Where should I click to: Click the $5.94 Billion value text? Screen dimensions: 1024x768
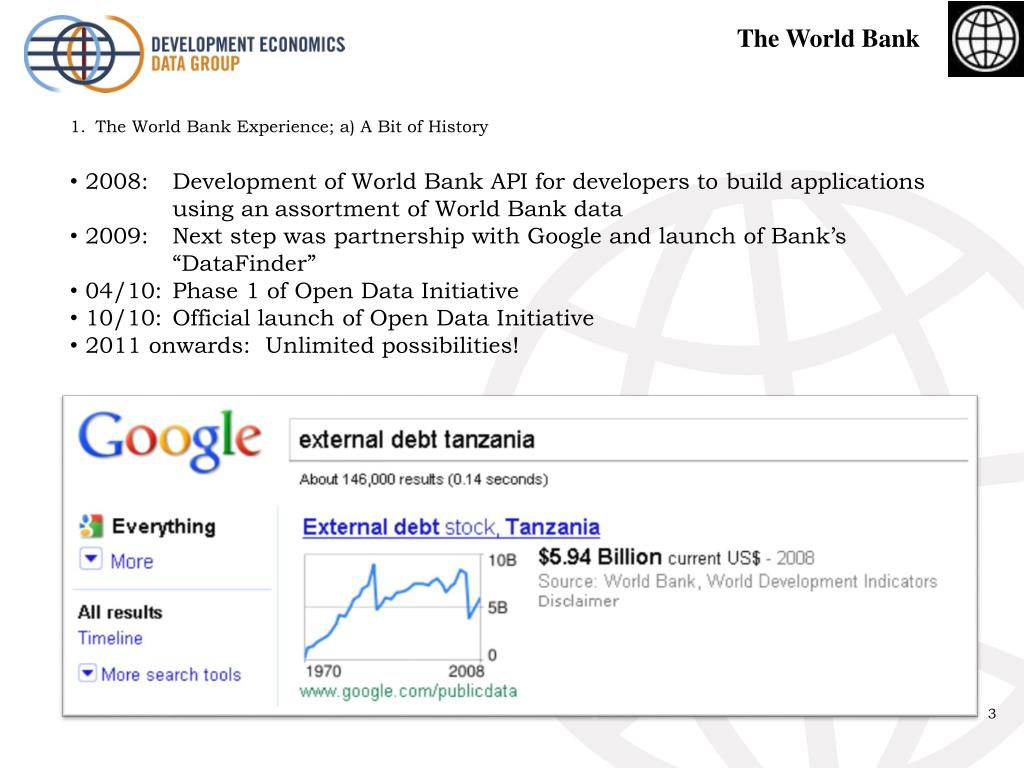click(x=600, y=557)
